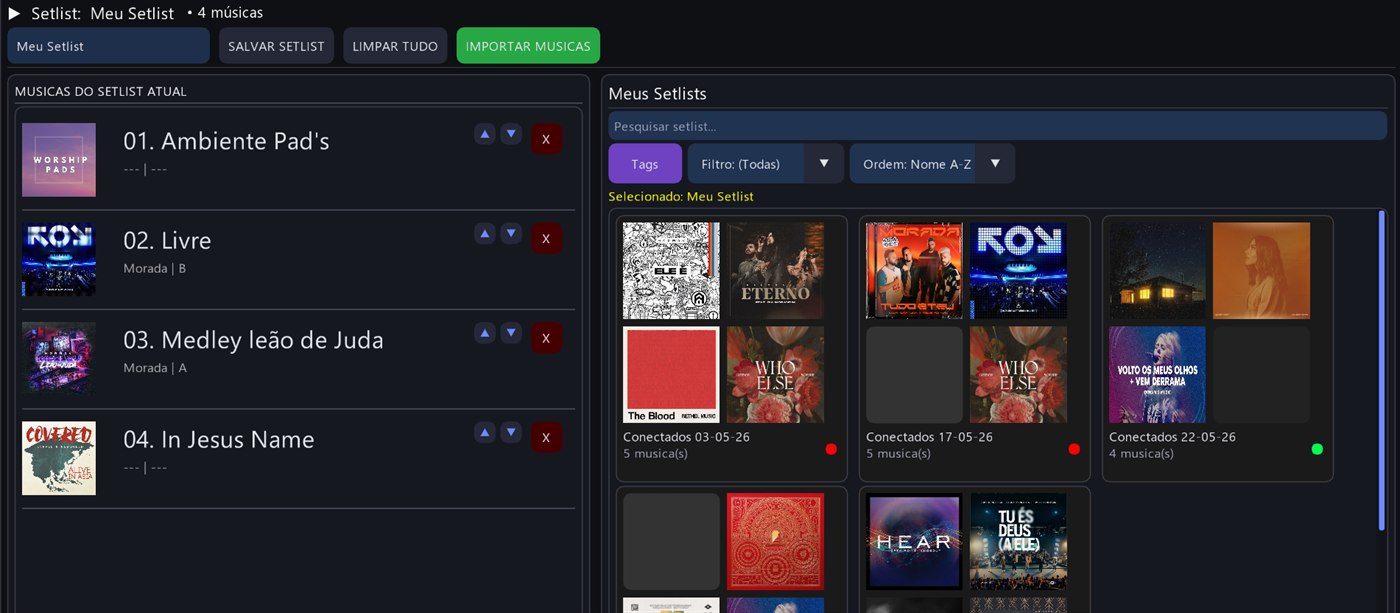Click Medley leão de Juda cover
Screen dimensions: 1400x613
click(59, 358)
